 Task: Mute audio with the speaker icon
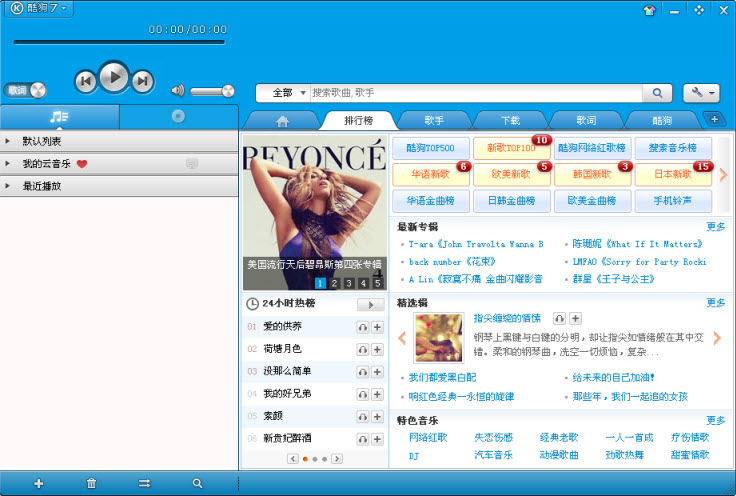point(177,91)
